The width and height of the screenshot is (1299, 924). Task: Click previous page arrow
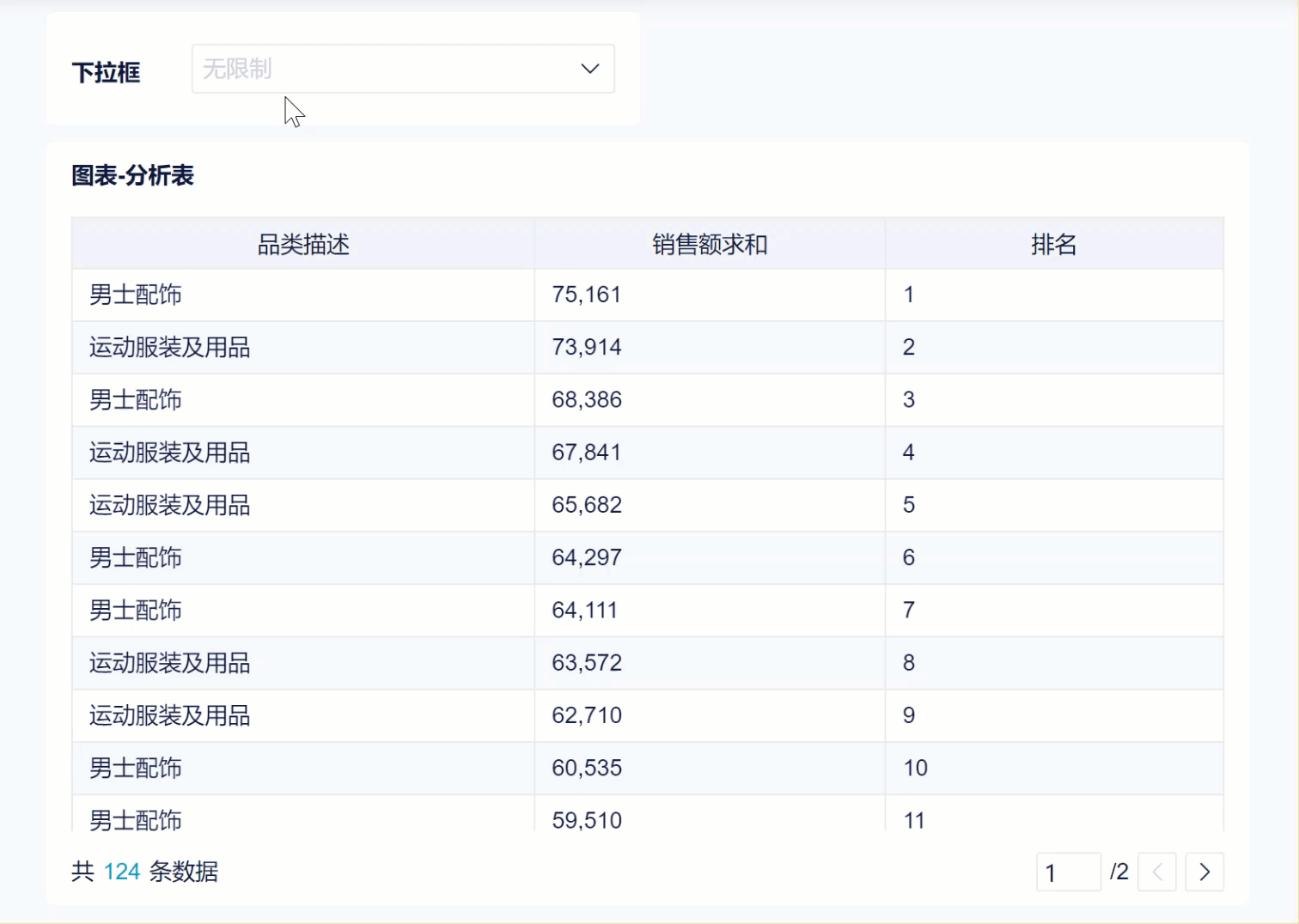click(1156, 872)
